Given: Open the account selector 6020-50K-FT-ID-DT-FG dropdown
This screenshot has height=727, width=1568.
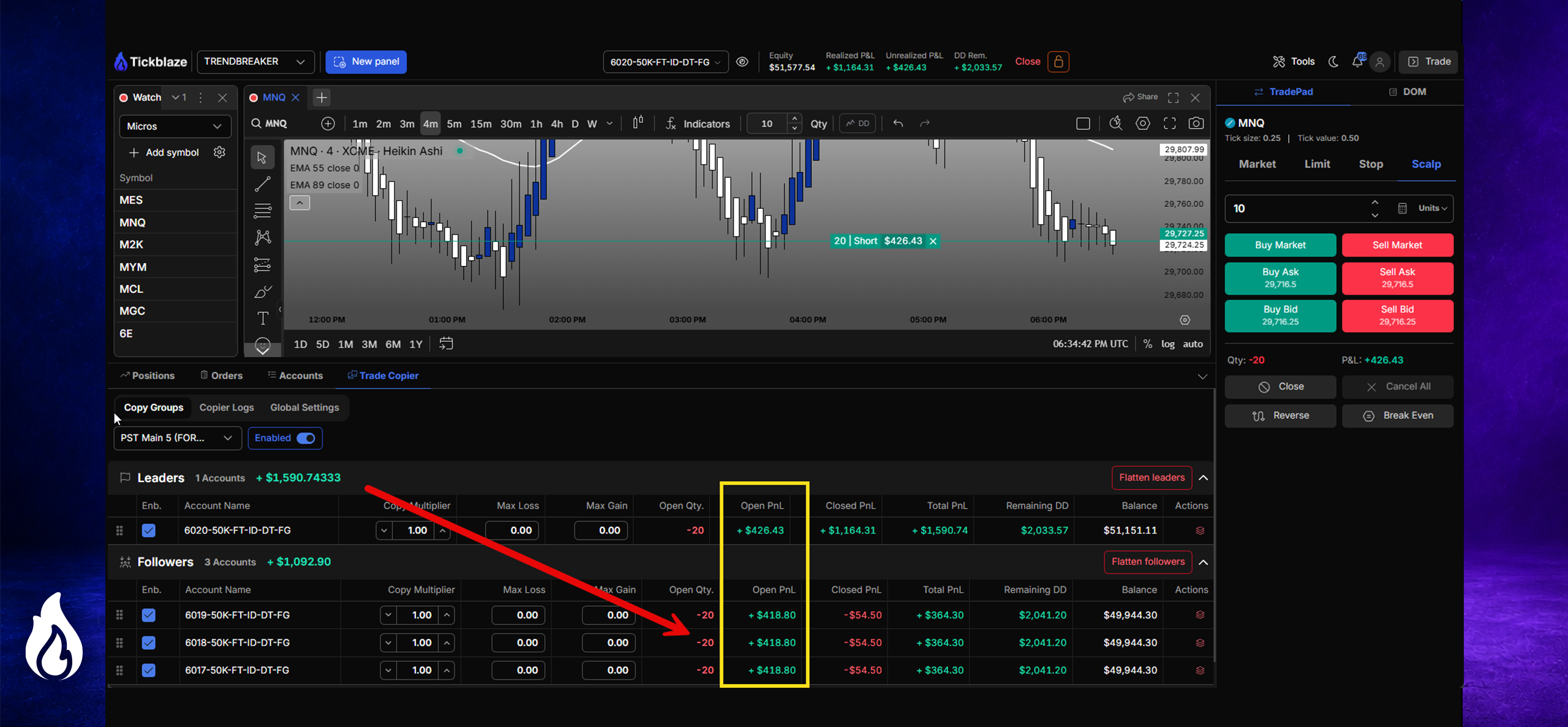Looking at the screenshot, I should 666,62.
